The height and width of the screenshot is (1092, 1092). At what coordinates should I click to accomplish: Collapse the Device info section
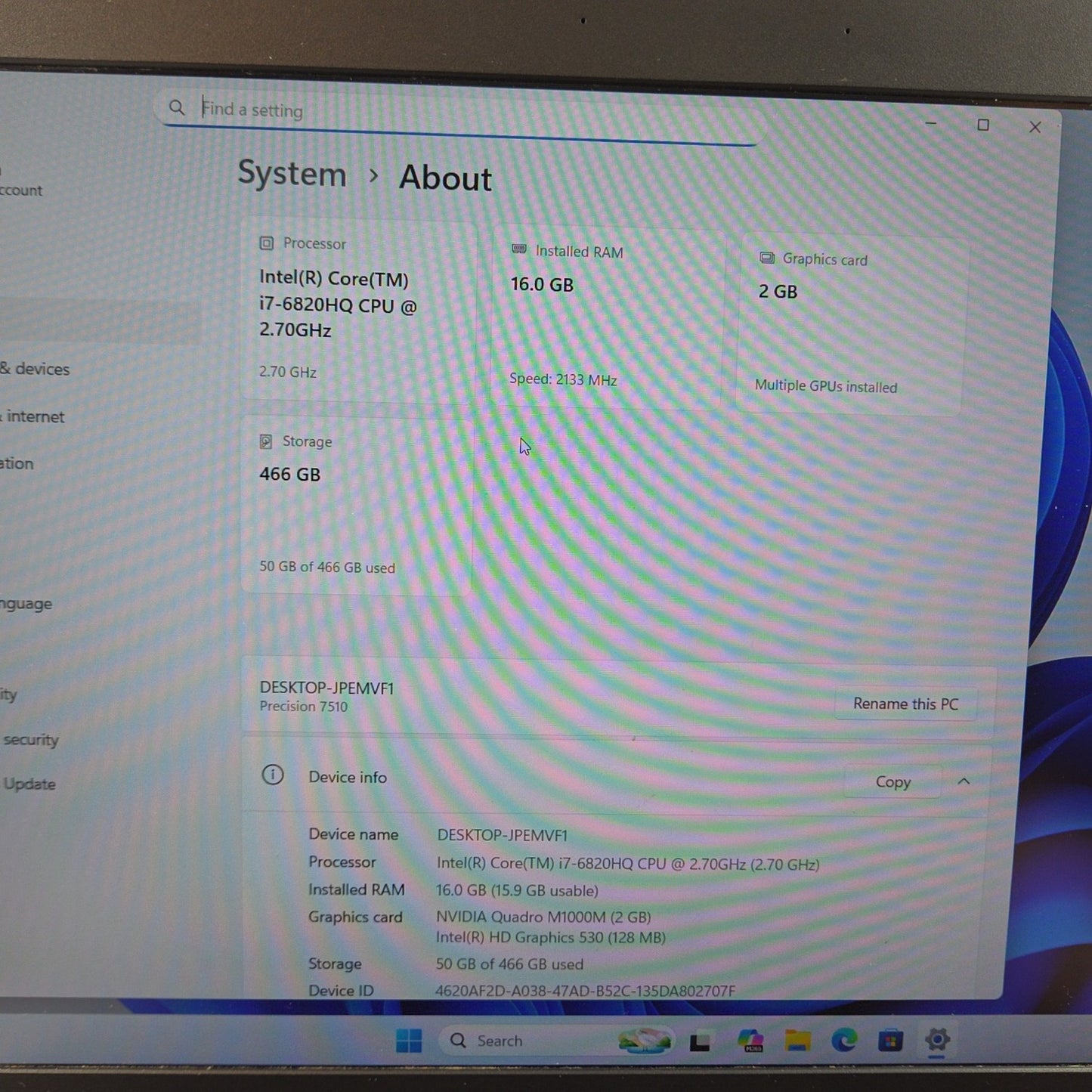click(x=964, y=782)
